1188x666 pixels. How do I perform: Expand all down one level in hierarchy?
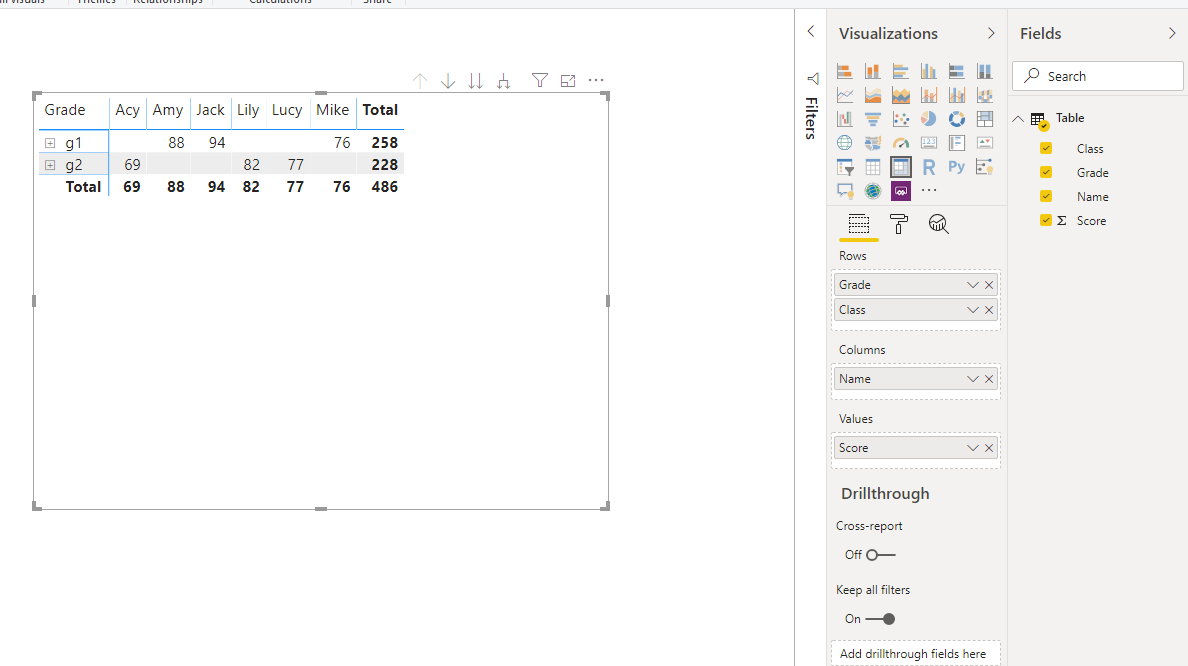504,80
